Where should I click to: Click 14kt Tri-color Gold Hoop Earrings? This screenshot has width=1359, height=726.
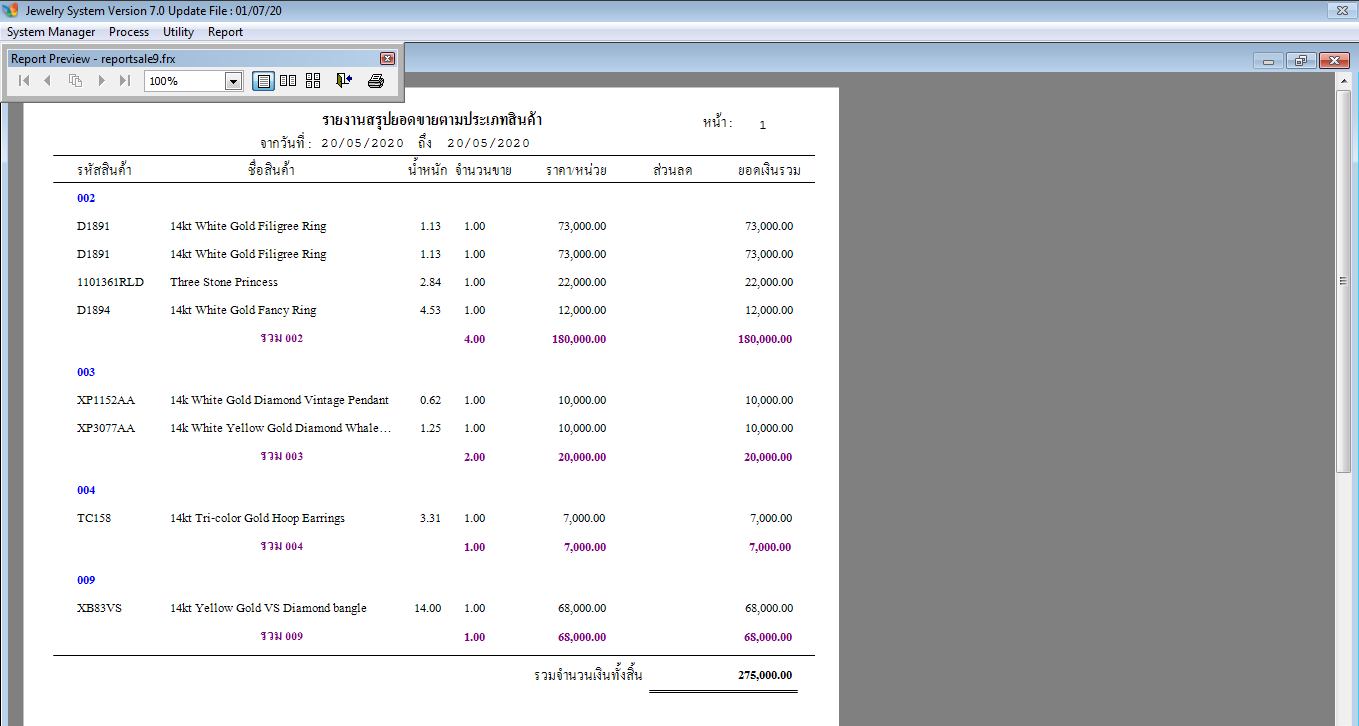[x=257, y=518]
